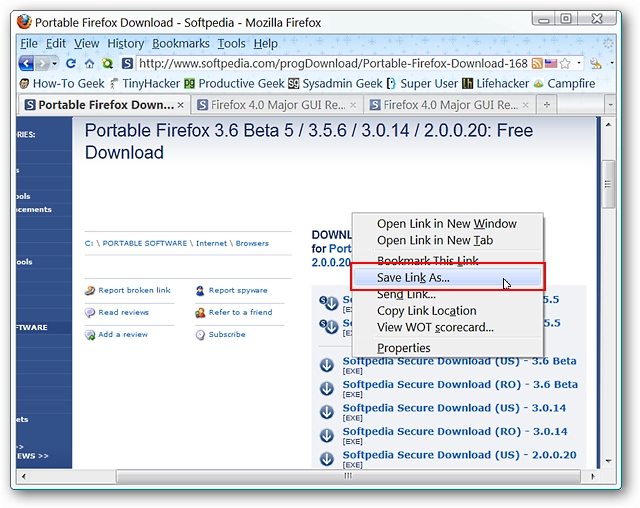Image resolution: width=640 pixels, height=508 pixels.
Task: Open the Lifehacker bookmark
Action: click(x=496, y=83)
